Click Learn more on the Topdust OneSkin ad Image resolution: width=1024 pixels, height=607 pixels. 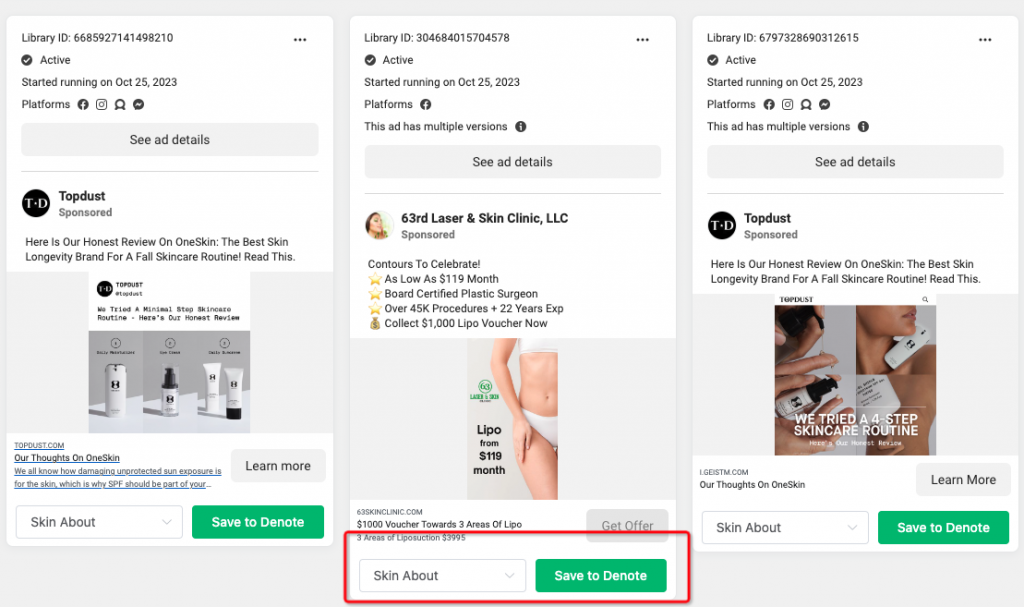coord(277,465)
